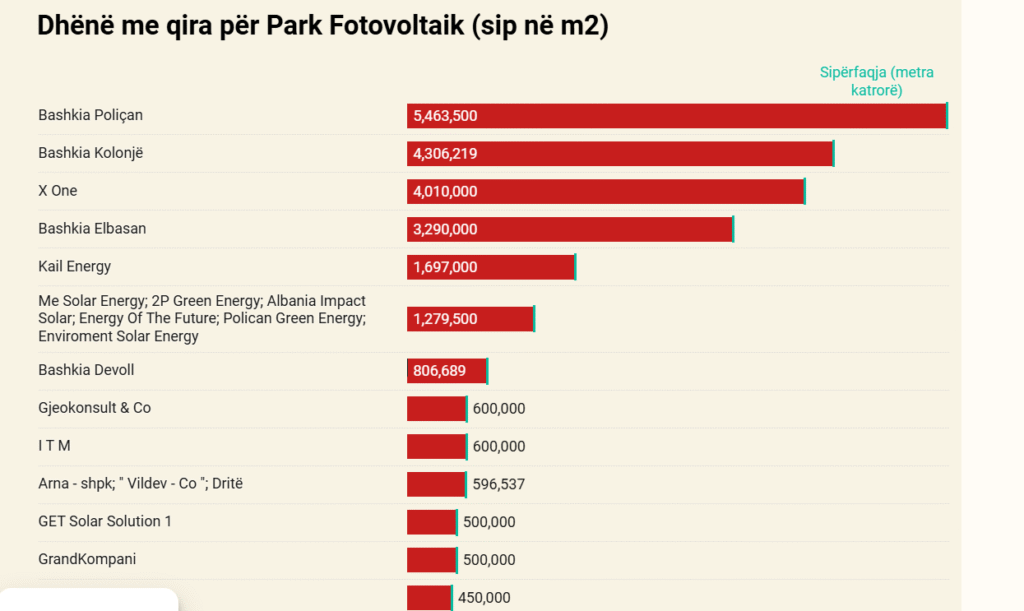The height and width of the screenshot is (611, 1024).
Task: Click the 'I T M' row label
Action: pos(54,446)
